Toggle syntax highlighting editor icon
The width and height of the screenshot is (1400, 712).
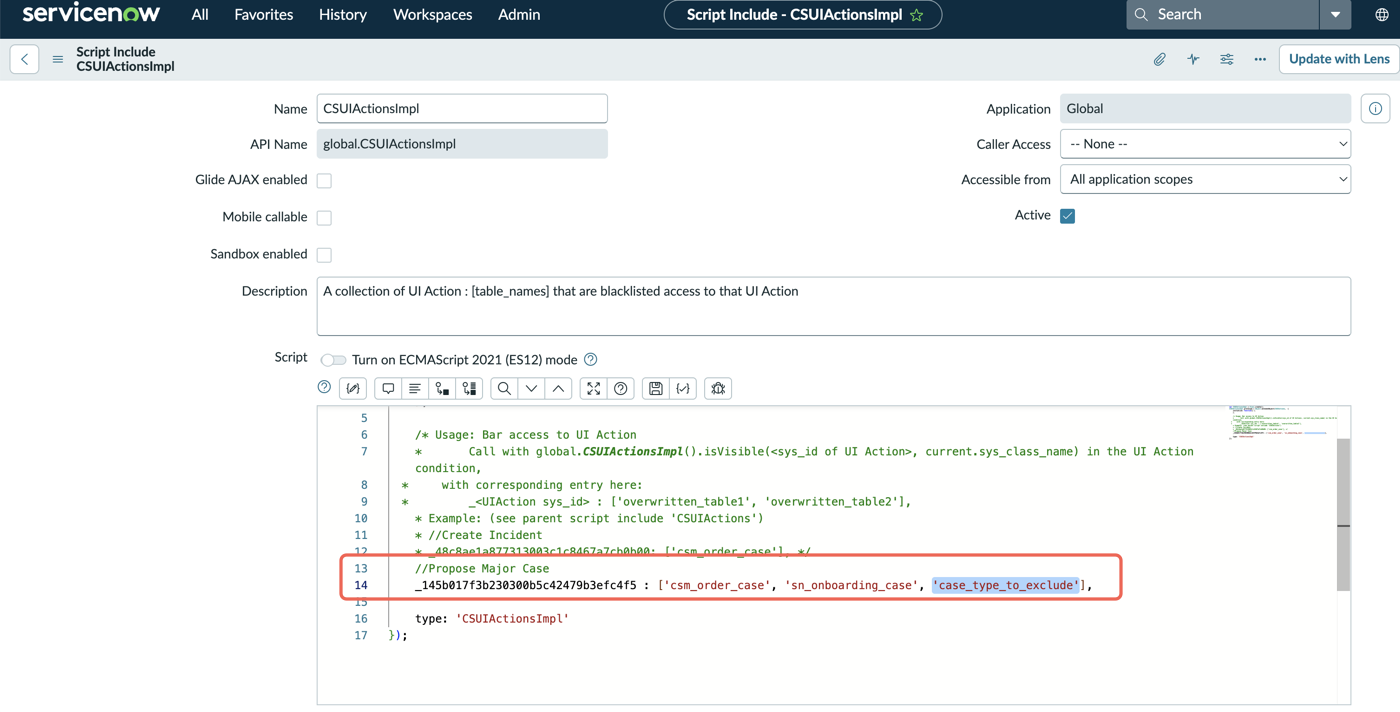click(x=353, y=388)
